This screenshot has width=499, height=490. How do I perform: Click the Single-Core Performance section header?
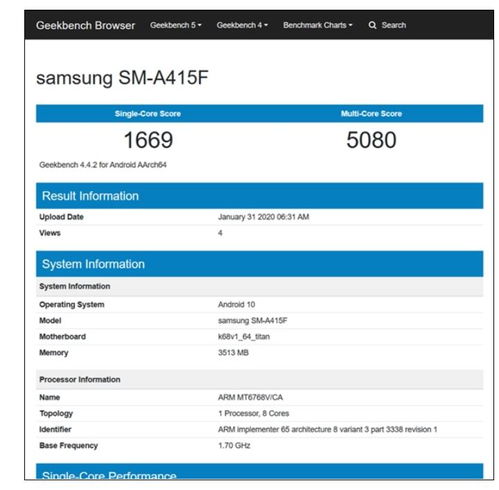pyautogui.click(x=259, y=471)
